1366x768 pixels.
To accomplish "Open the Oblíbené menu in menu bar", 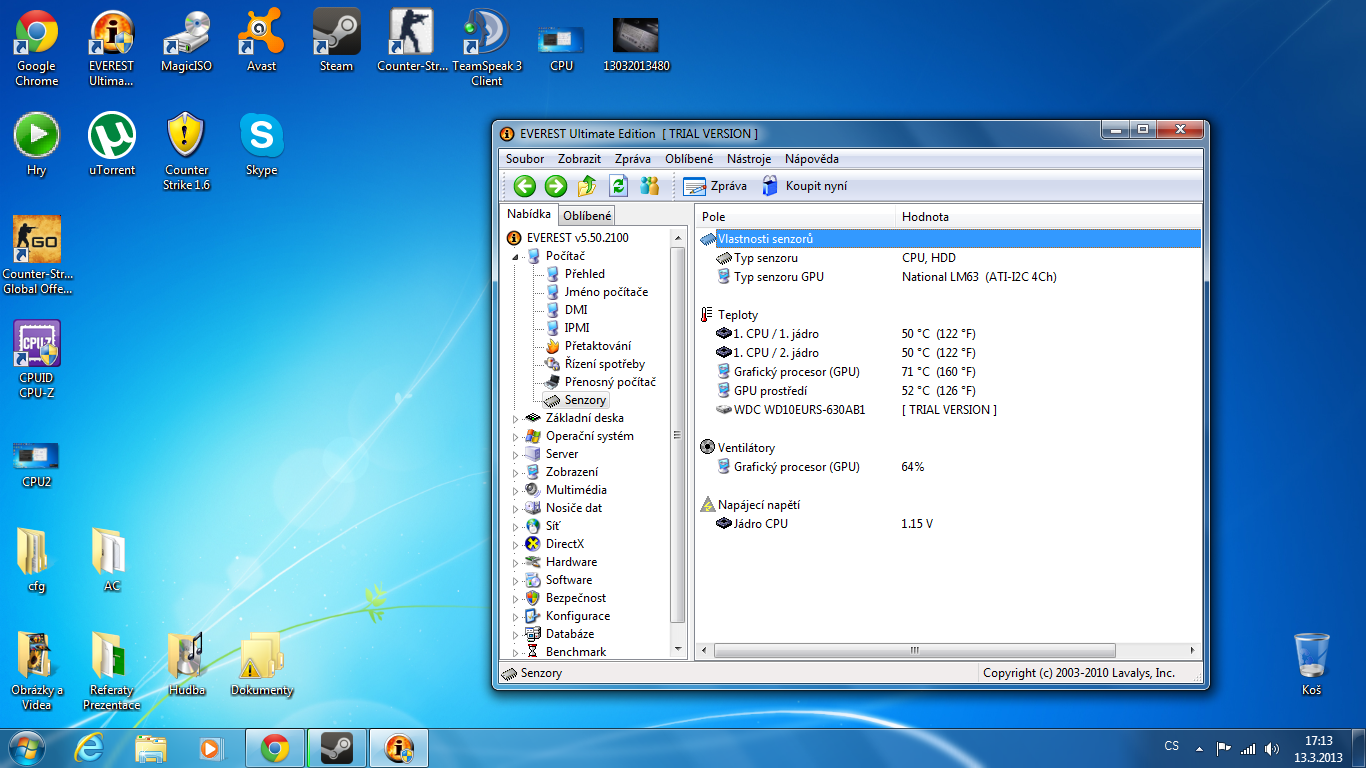I will (690, 159).
